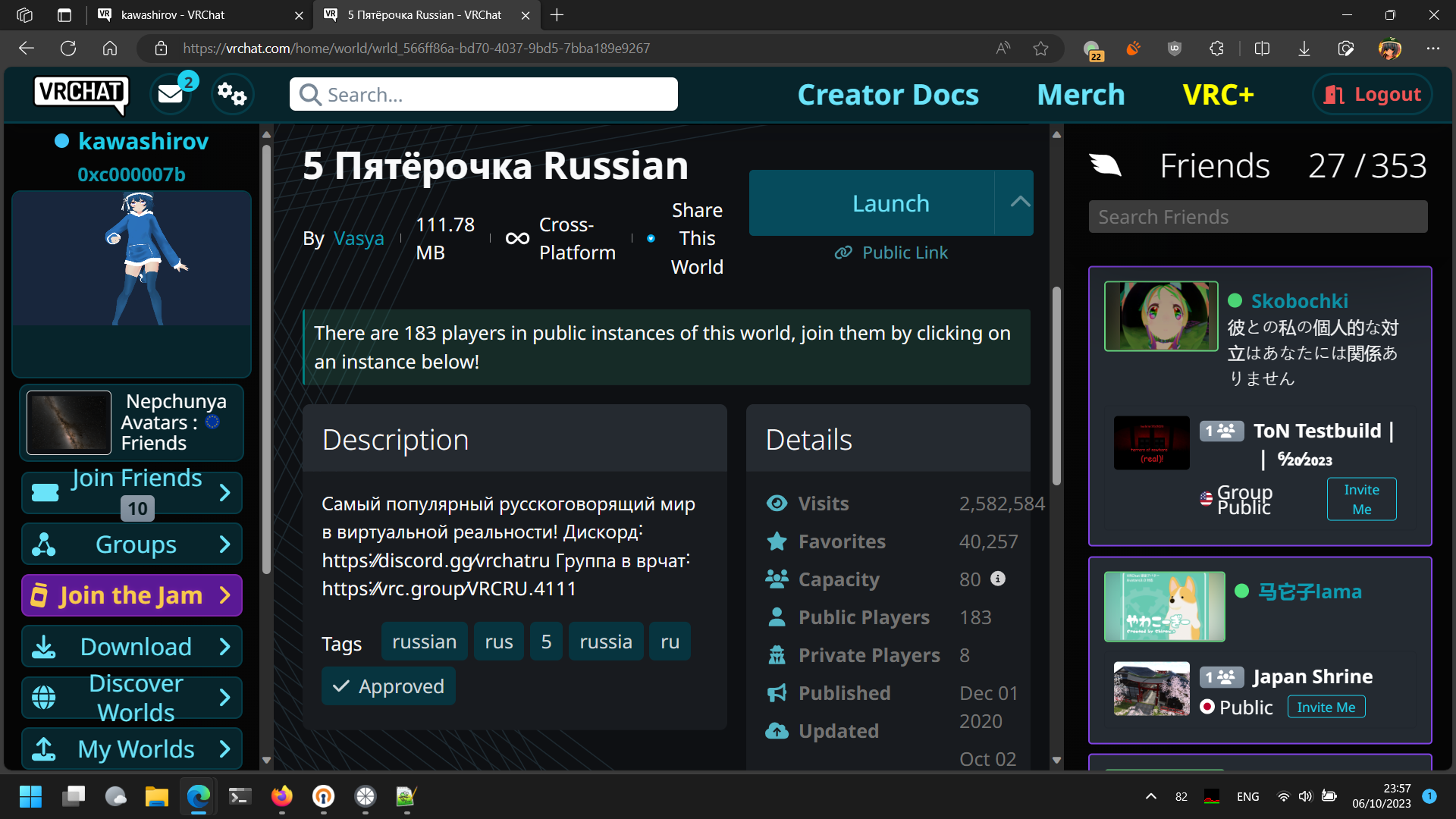Click Invite Me for Japan Shrine
Screen dimensions: 1456x819
(x=1326, y=707)
